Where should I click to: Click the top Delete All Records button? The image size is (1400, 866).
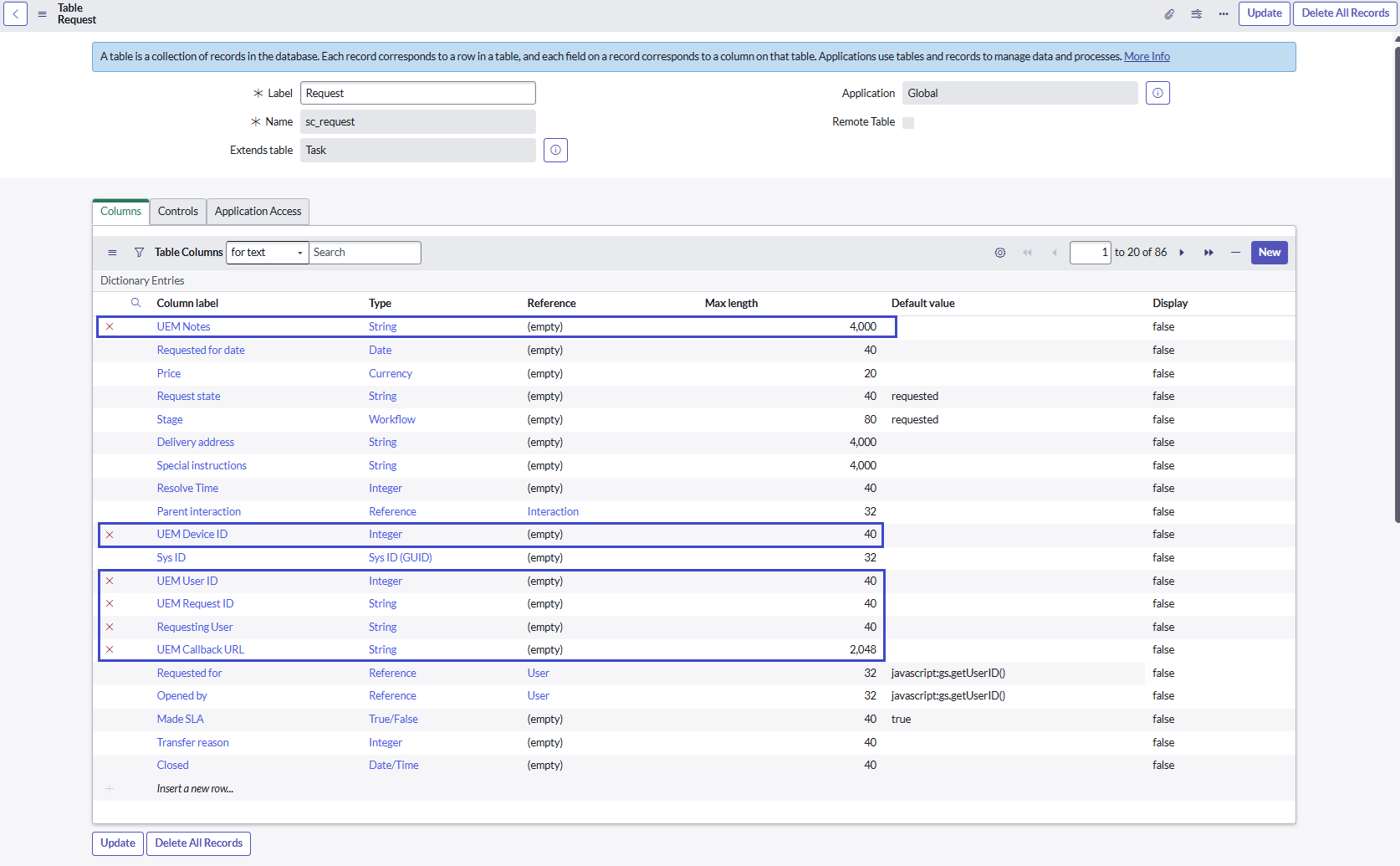pos(1345,13)
